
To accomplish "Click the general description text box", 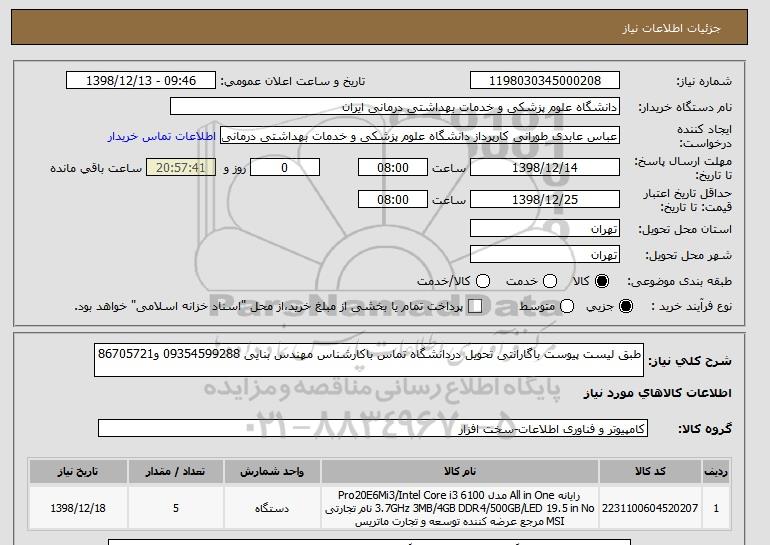I will coord(369,360).
